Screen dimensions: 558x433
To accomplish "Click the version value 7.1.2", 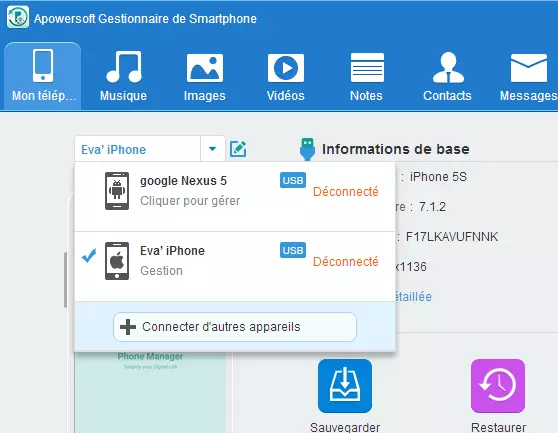I will [x=432, y=207].
